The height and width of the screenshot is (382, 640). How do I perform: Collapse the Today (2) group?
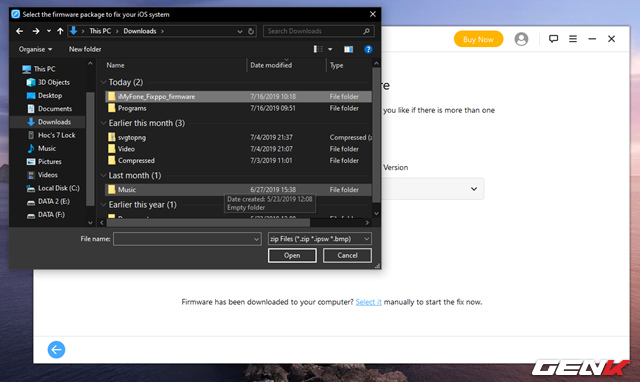pyautogui.click(x=104, y=82)
